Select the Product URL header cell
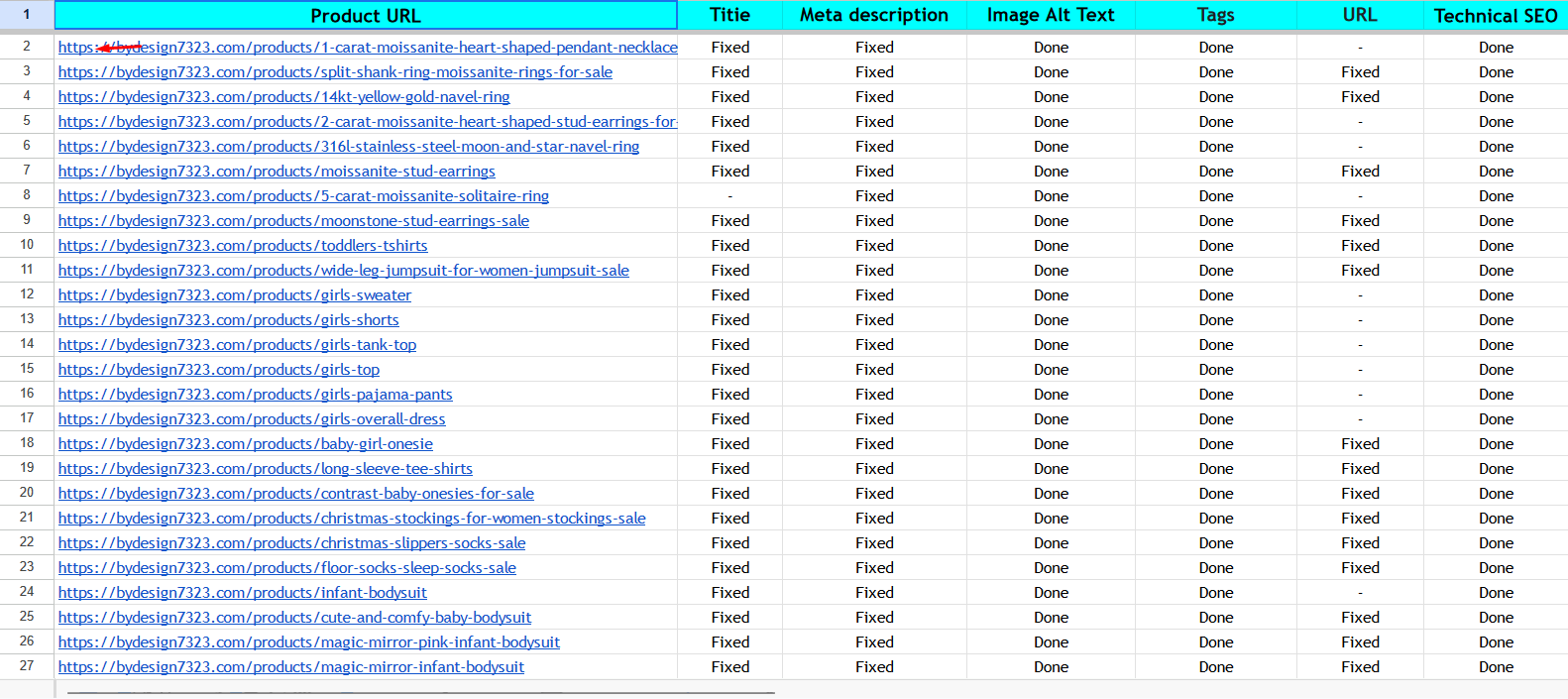Screen dimensions: 1568x699 (366, 15)
